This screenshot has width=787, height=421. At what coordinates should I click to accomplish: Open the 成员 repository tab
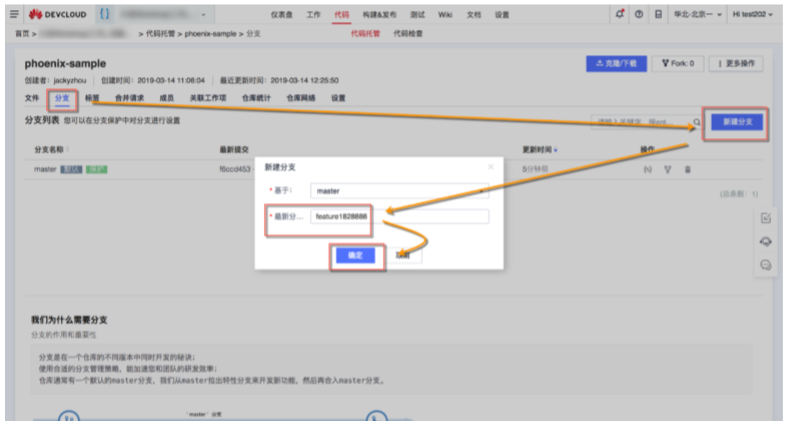(167, 98)
